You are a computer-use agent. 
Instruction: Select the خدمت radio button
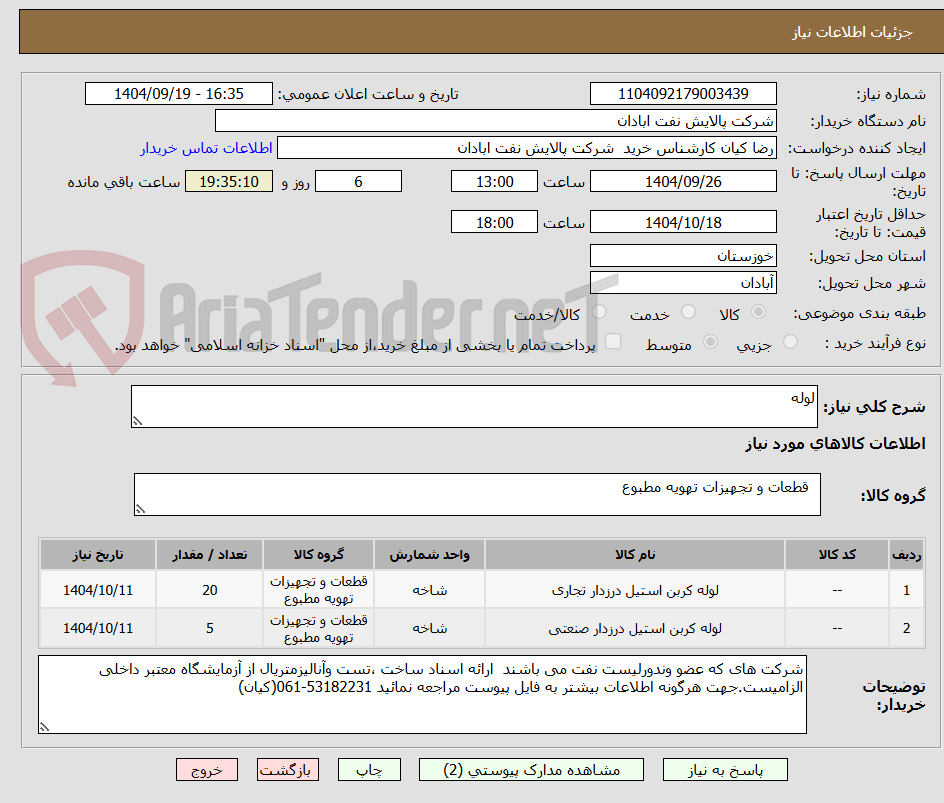[688, 312]
